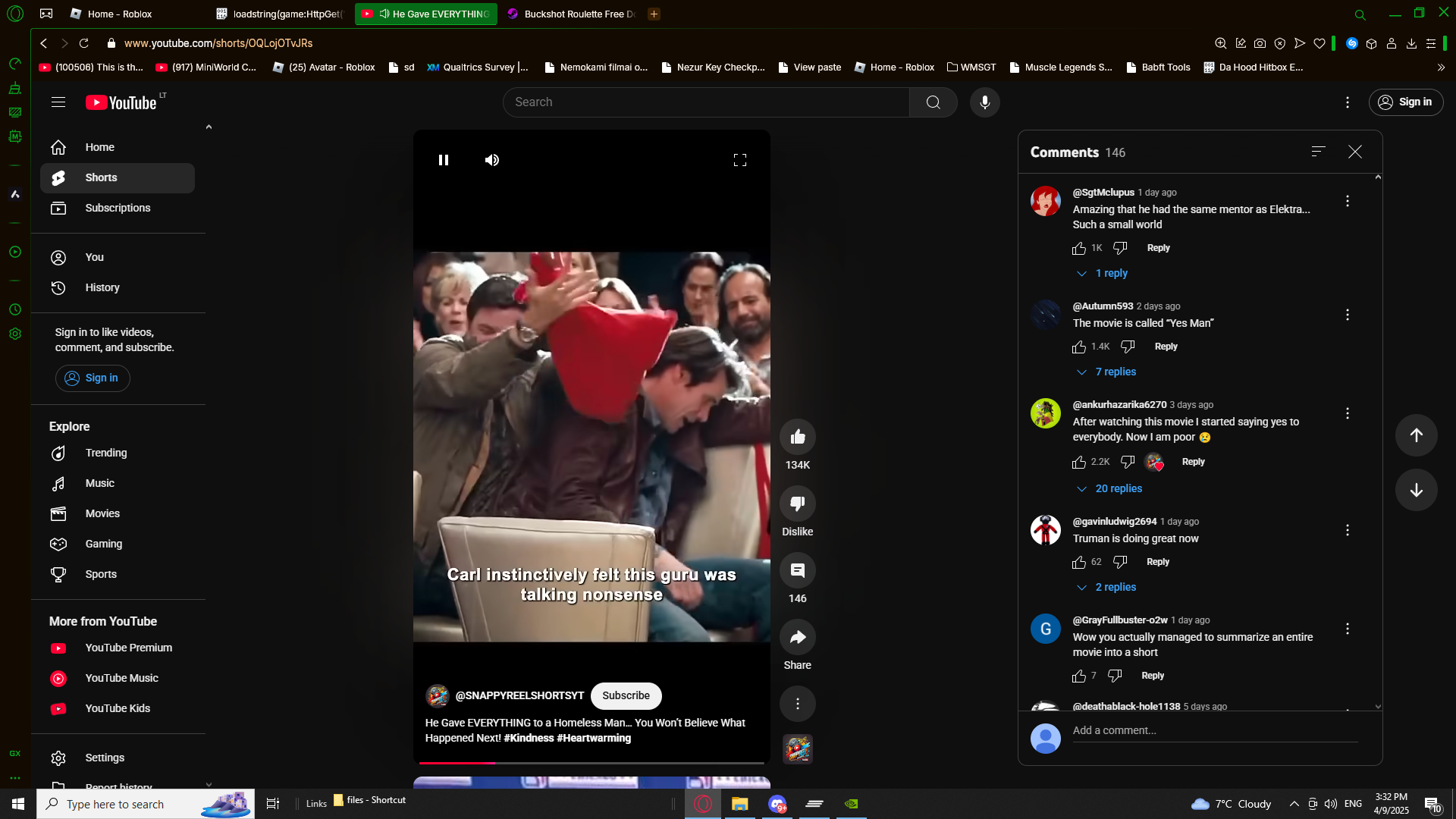1456x819 pixels.
Task: Close the Comments panel
Action: coord(1355,152)
